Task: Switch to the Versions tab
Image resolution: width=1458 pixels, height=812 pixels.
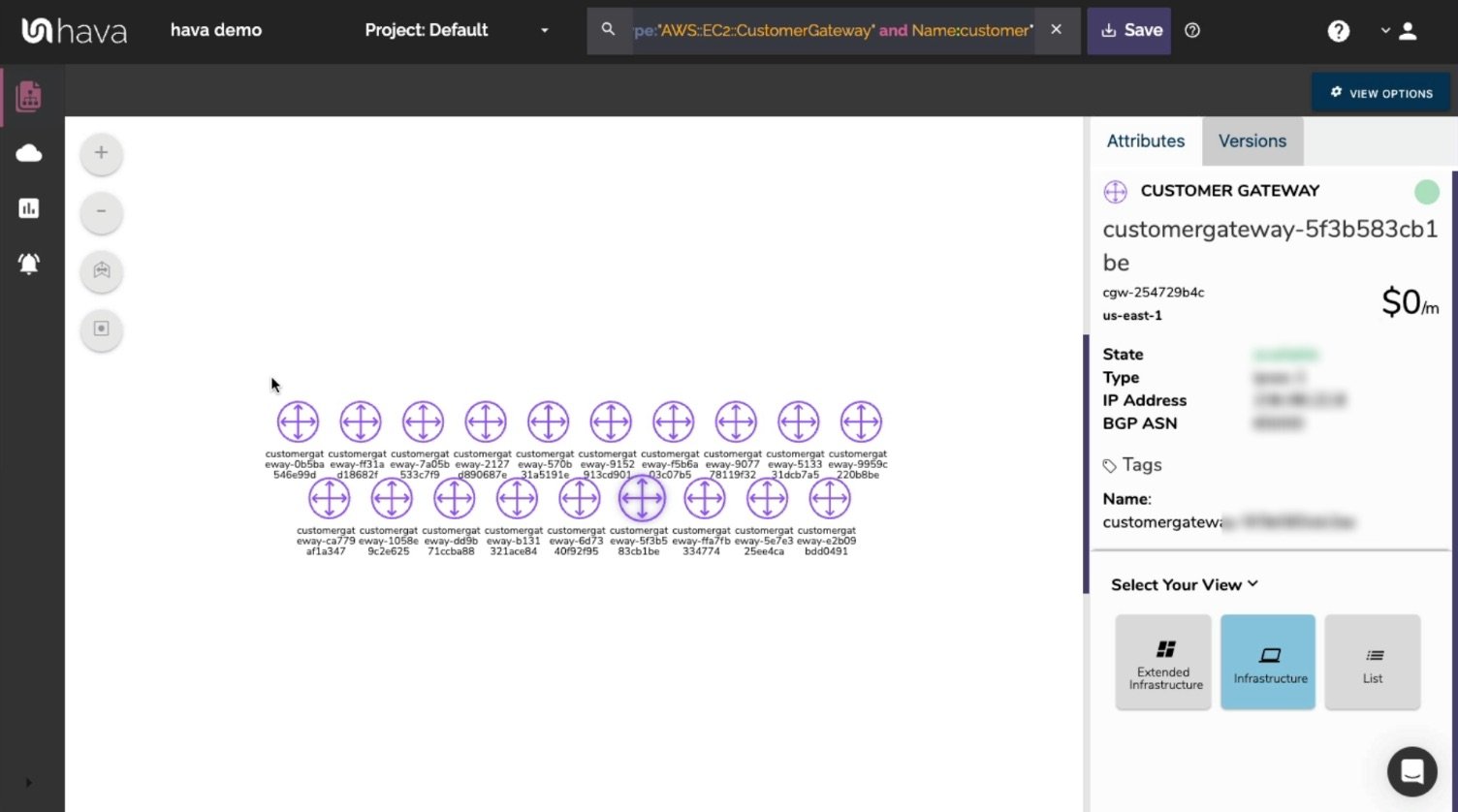Action: (x=1252, y=141)
